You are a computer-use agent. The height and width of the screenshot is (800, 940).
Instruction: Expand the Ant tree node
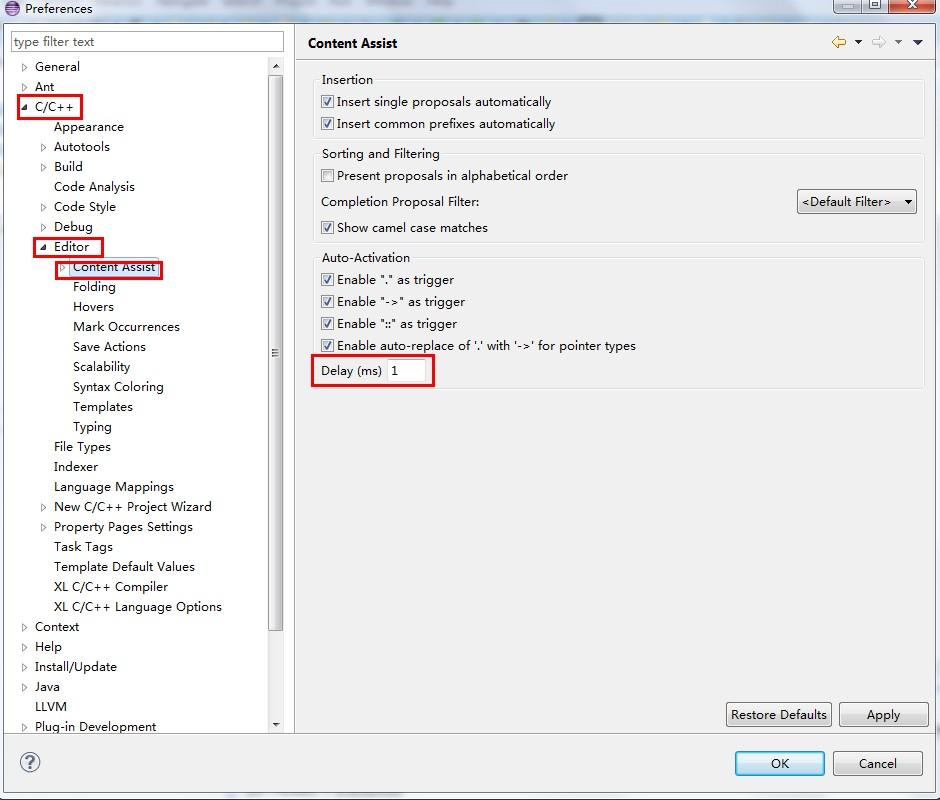tap(25, 87)
